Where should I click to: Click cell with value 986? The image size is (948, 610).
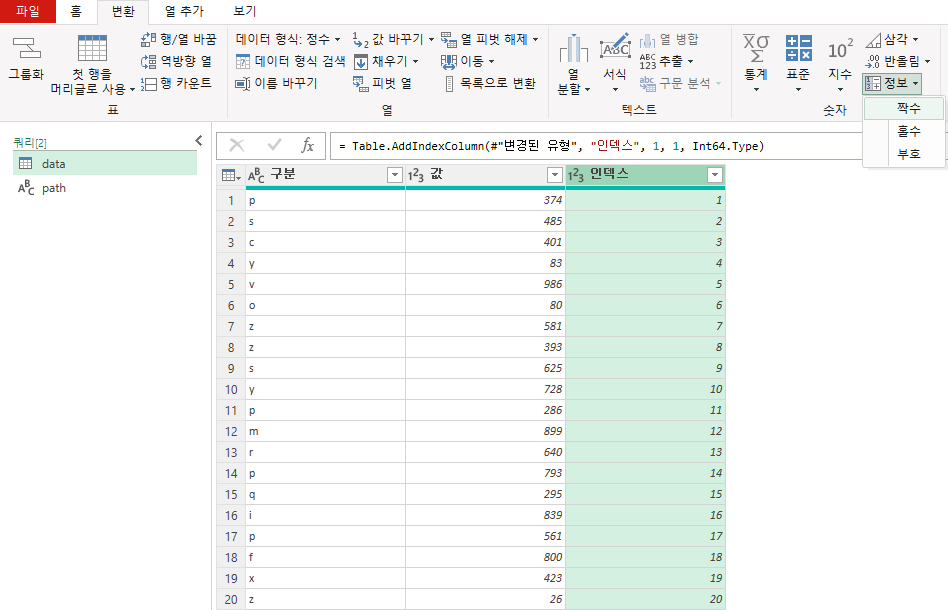point(485,284)
